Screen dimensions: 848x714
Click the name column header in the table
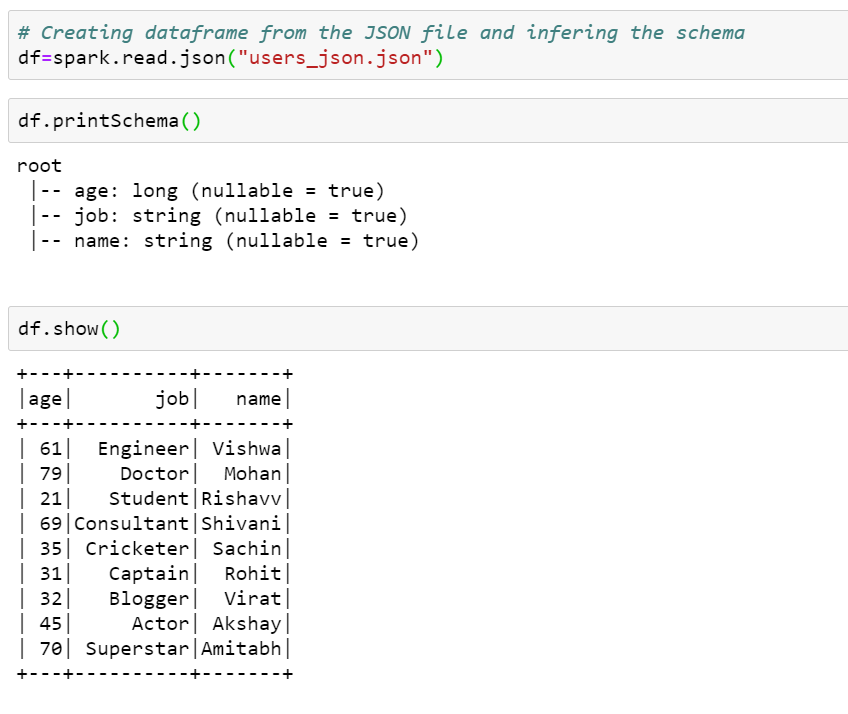258,398
